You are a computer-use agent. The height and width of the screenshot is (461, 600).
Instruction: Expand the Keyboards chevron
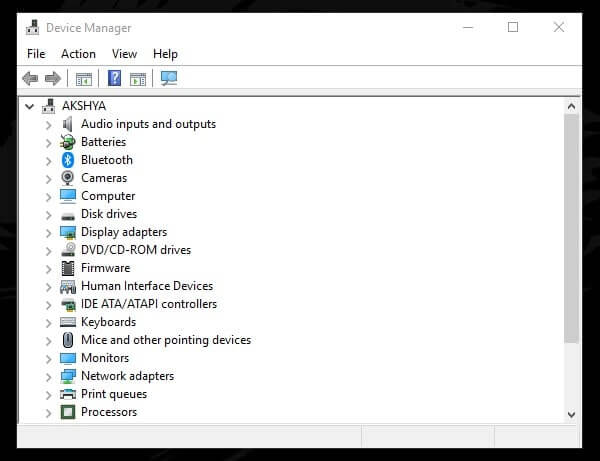click(x=49, y=323)
